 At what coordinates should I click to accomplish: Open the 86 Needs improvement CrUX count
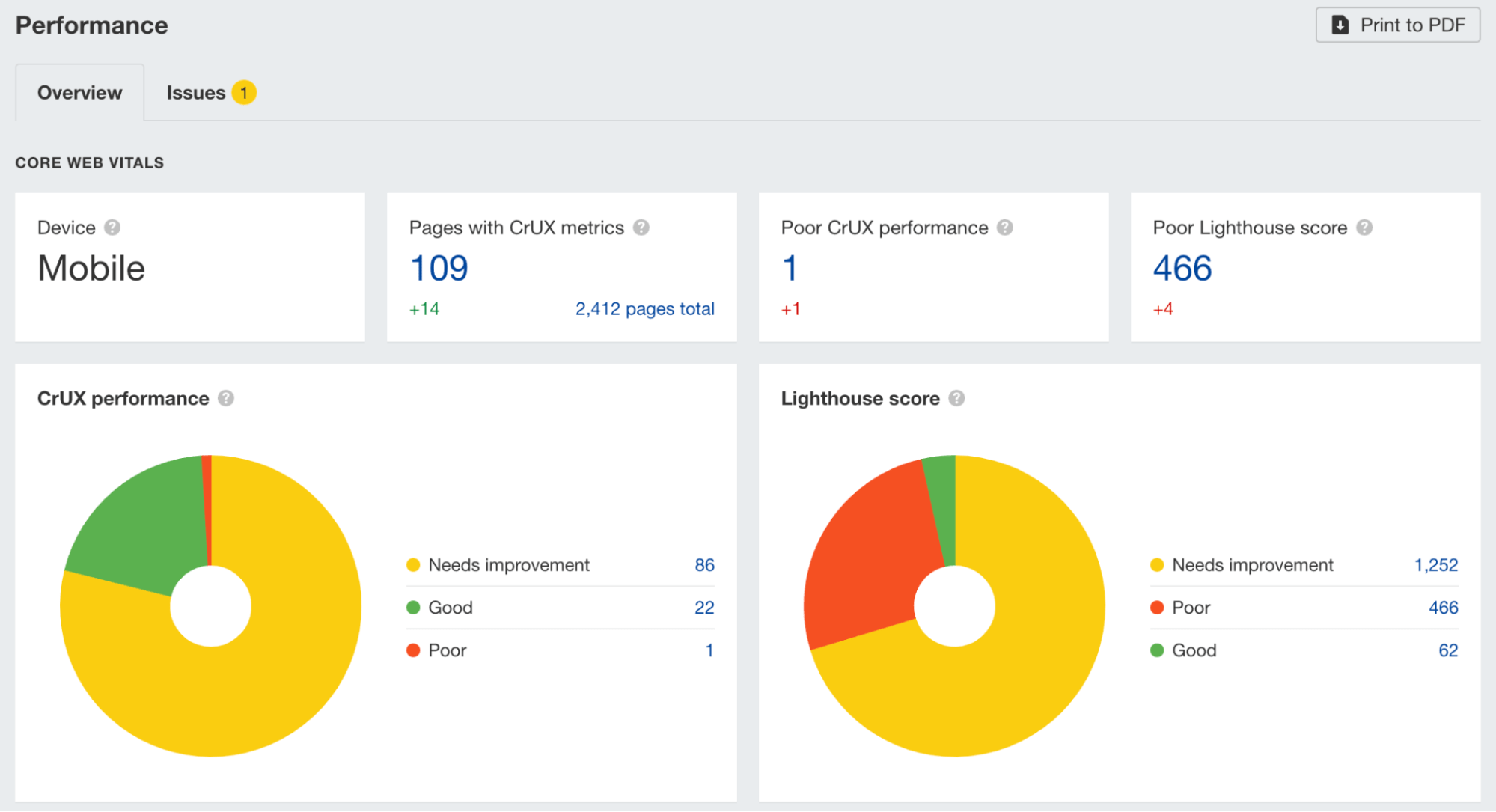tap(704, 565)
